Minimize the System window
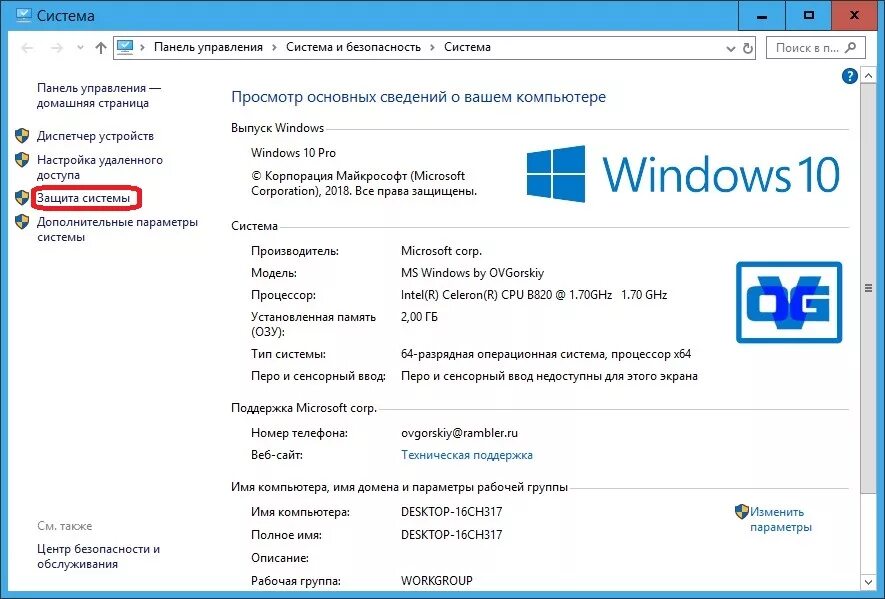 click(x=761, y=16)
